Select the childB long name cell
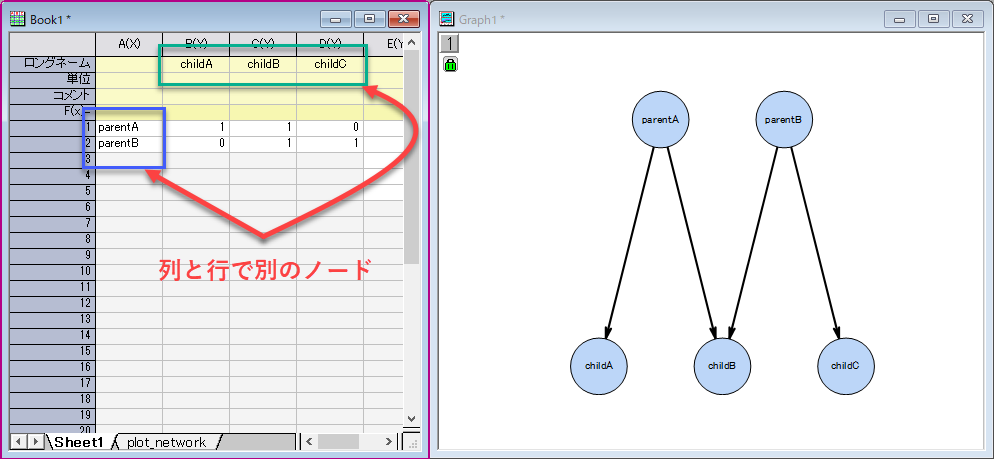The image size is (994, 459). (263, 64)
